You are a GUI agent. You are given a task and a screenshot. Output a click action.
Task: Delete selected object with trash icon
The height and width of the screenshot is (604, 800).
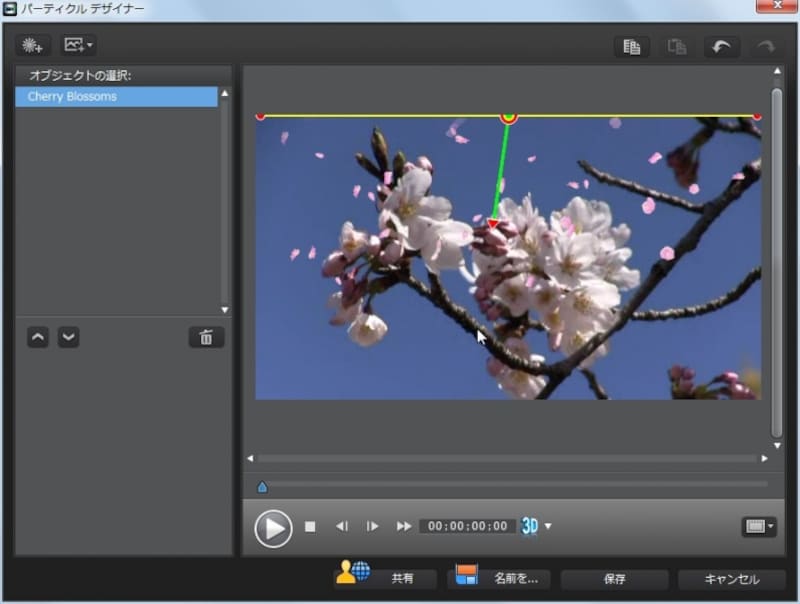coord(206,337)
